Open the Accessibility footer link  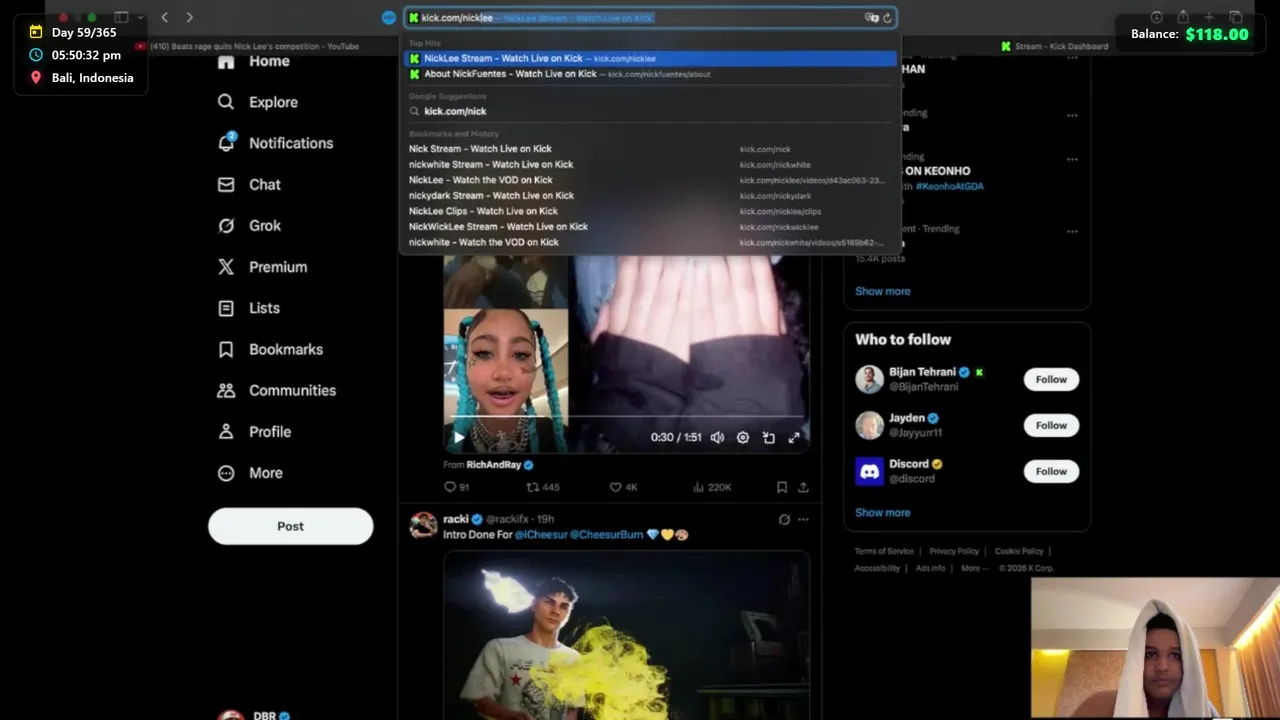[x=878, y=568]
